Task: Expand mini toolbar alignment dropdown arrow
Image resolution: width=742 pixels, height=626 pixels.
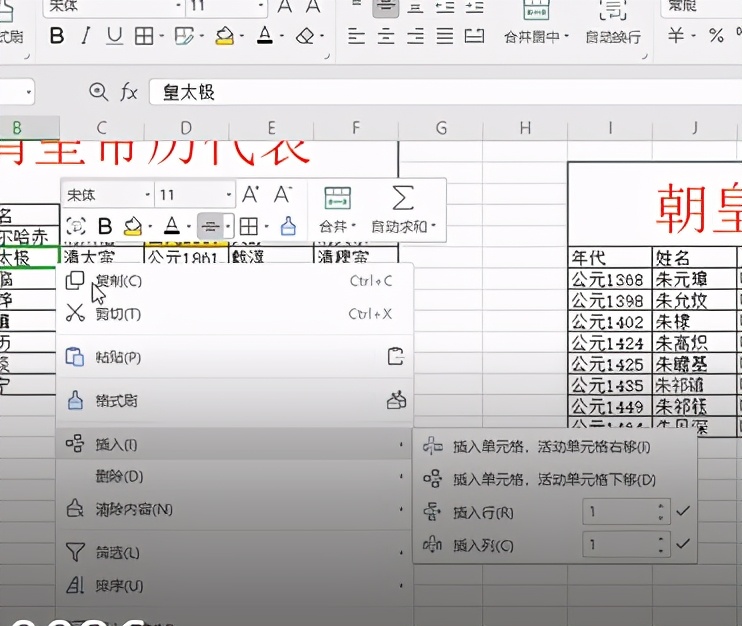Action: [228, 226]
